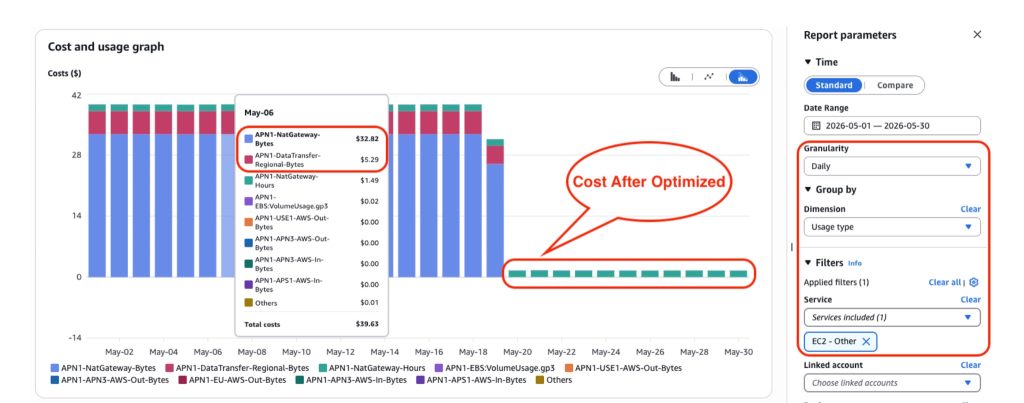Toggle APN1-EBS:VolumeUsage.gp3 legend entry
The image size is (1024, 403).
point(494,368)
